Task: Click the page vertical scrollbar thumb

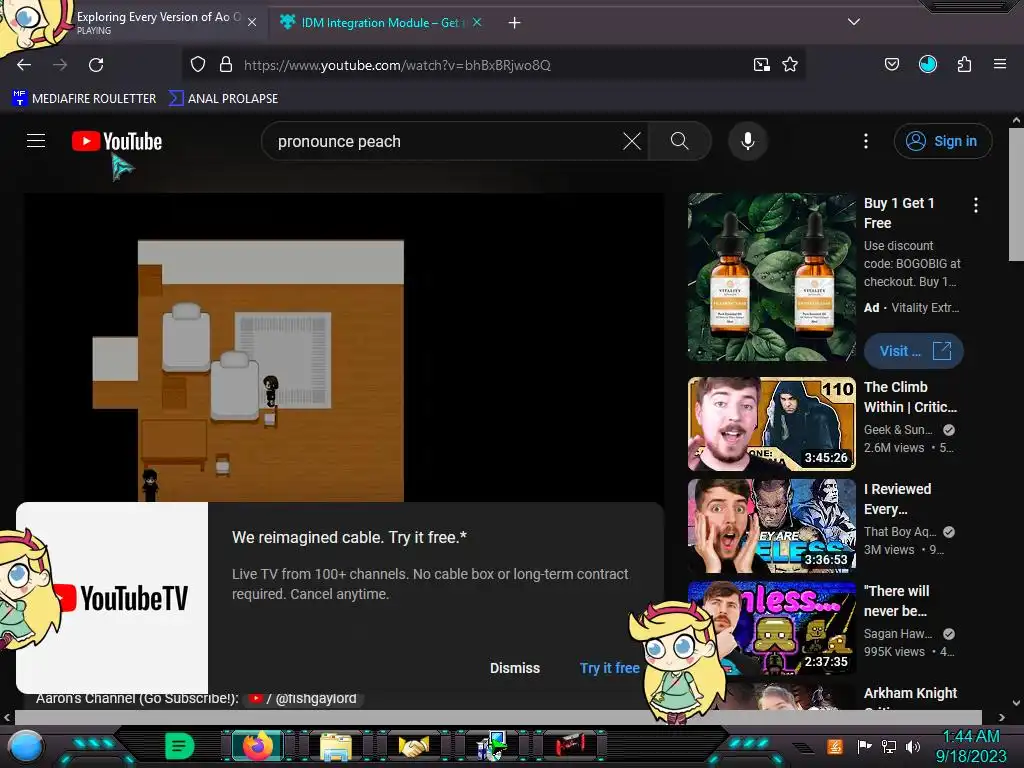Action: [1016, 194]
